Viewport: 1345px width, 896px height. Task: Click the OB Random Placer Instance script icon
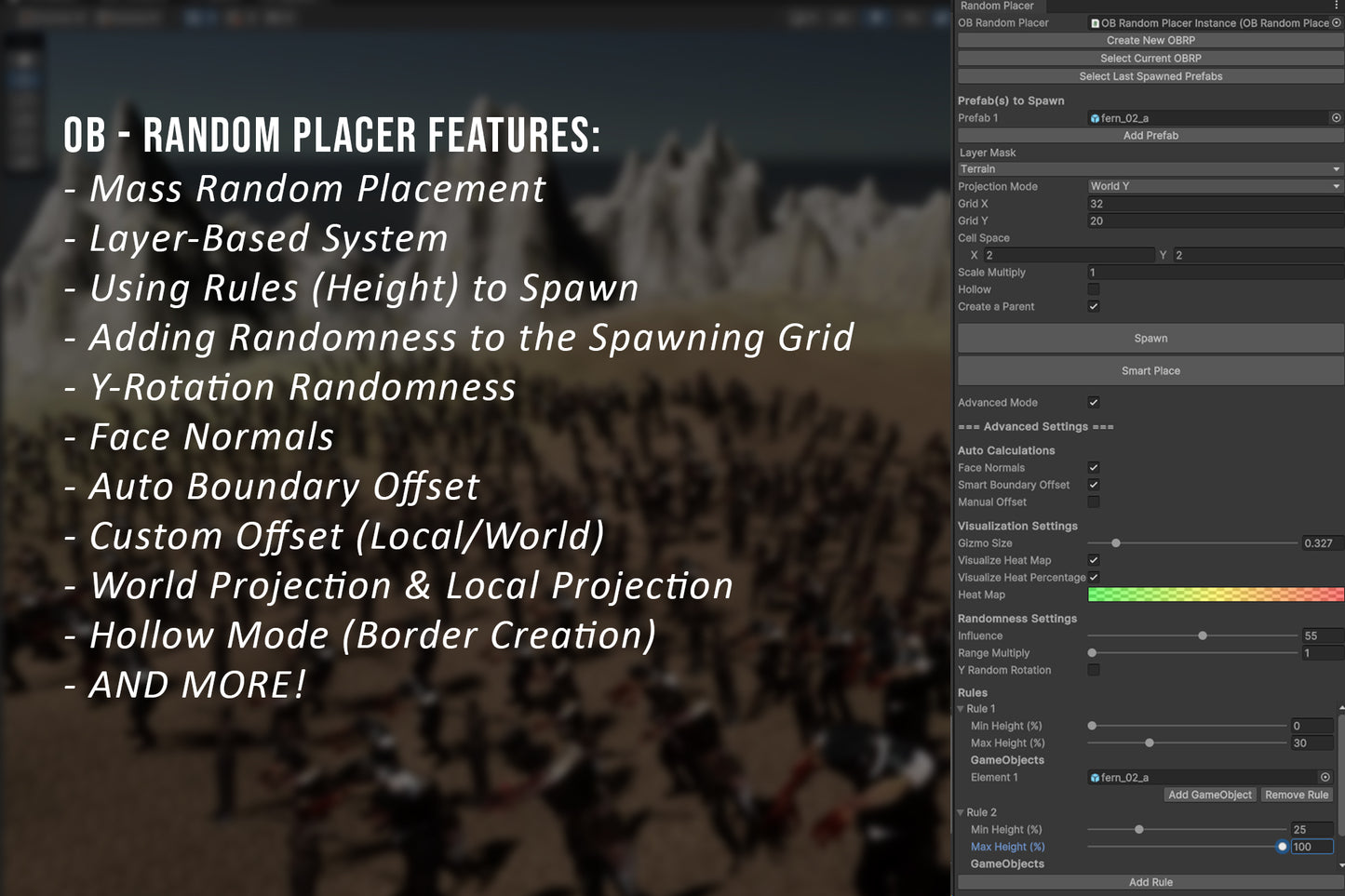click(1095, 23)
